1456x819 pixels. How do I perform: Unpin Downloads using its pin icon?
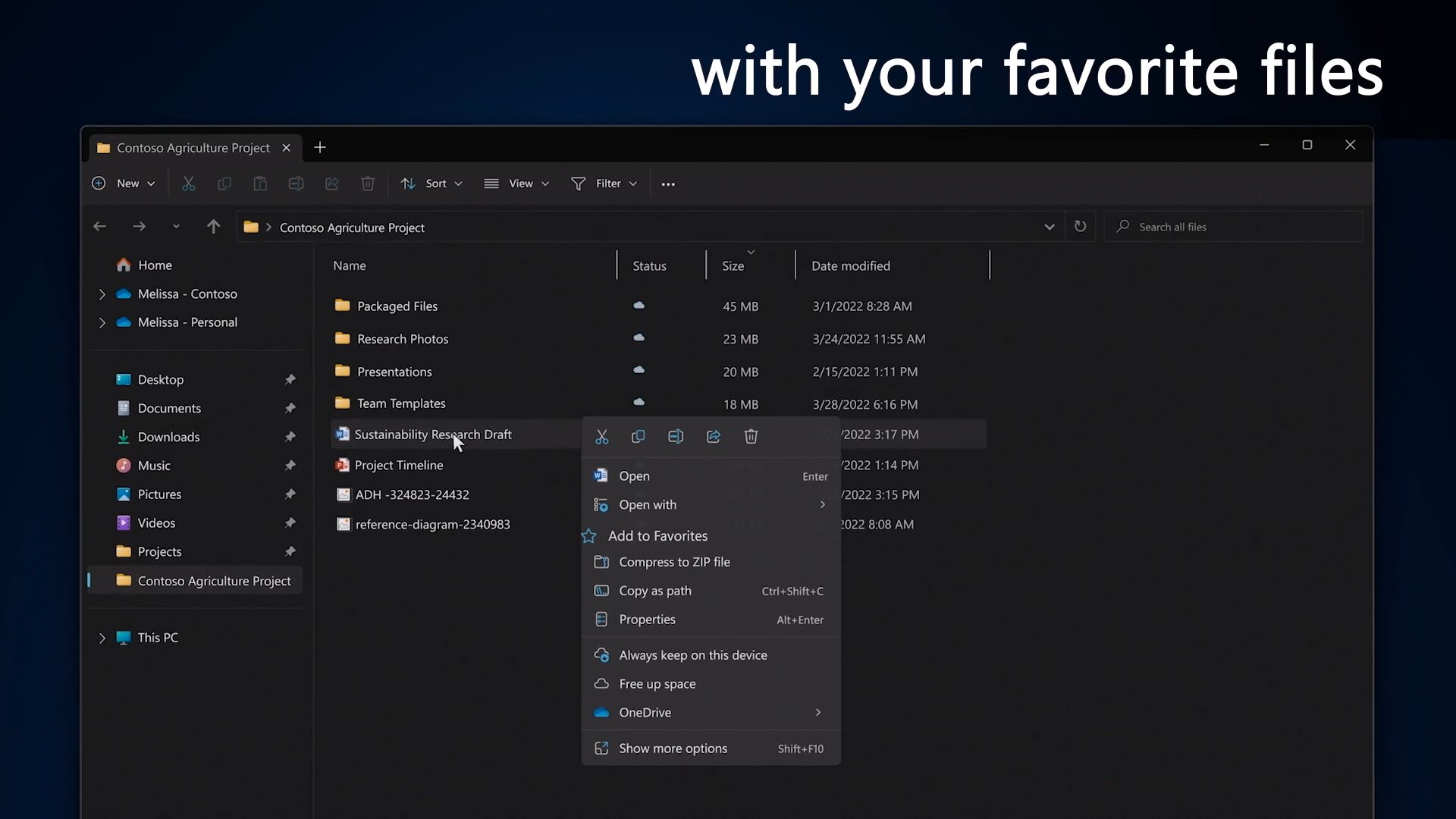pyautogui.click(x=290, y=437)
